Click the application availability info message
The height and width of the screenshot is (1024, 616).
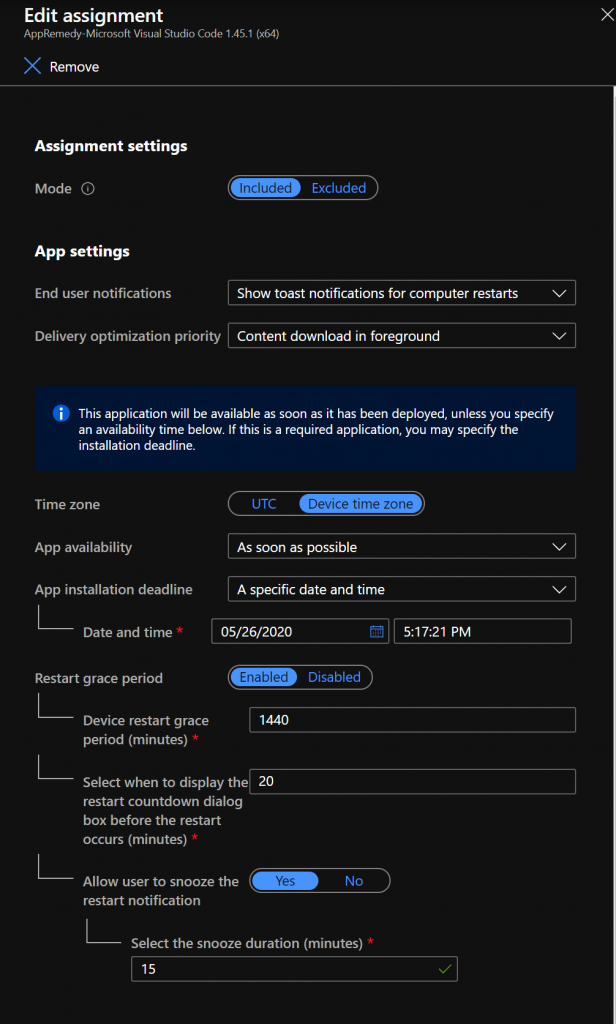click(316, 430)
